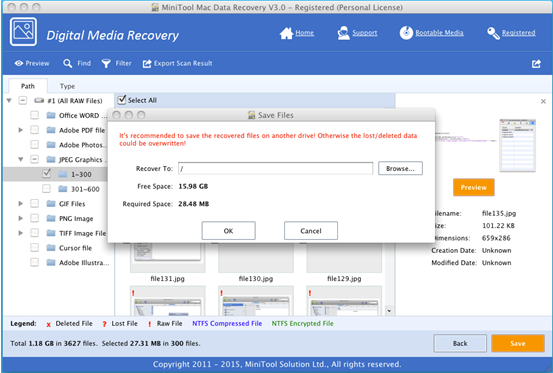Expand the PNG Image node
This screenshot has height=373, width=553.
tap(21, 218)
